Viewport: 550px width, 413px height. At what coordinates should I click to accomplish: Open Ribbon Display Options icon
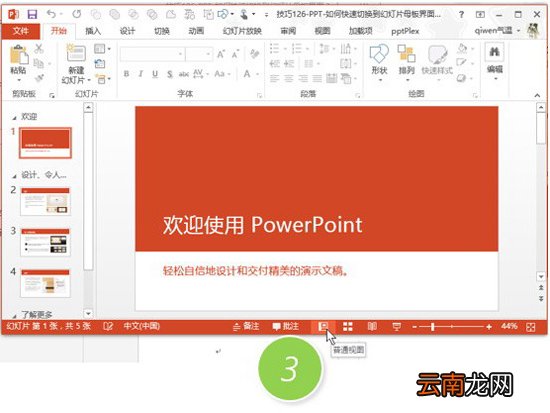click(480, 14)
